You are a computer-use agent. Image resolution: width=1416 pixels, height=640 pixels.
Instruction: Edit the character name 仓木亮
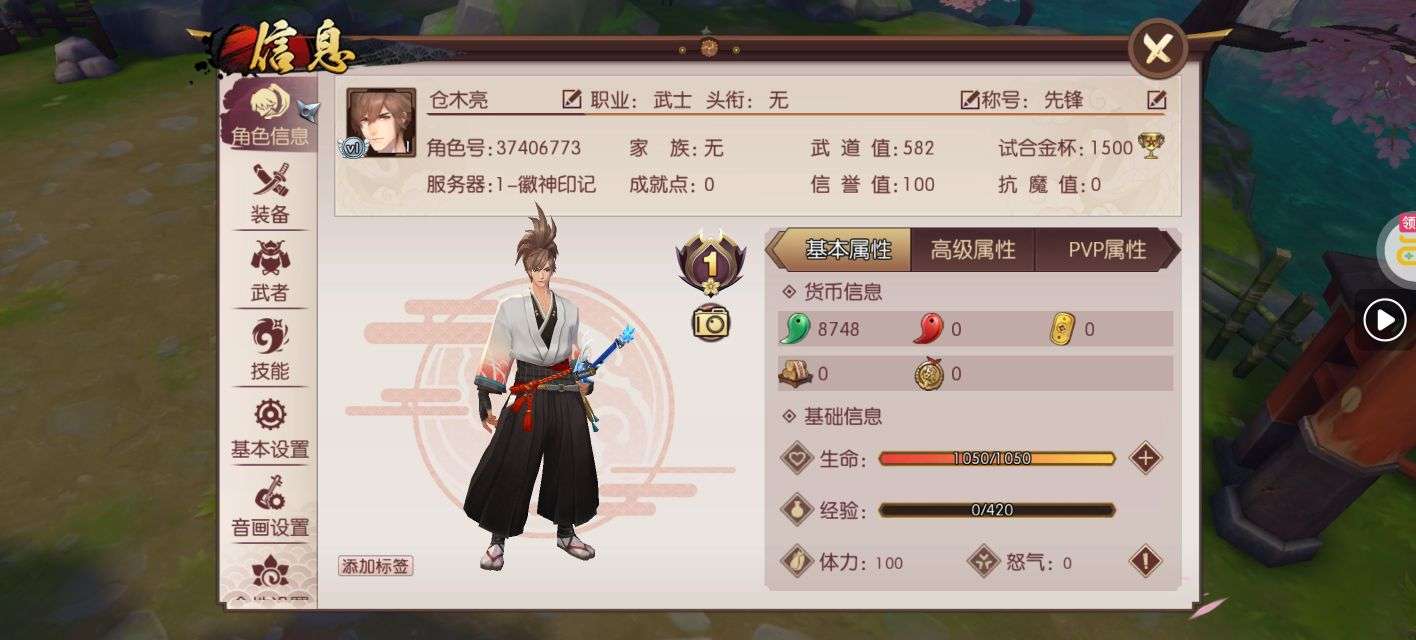[x=571, y=100]
